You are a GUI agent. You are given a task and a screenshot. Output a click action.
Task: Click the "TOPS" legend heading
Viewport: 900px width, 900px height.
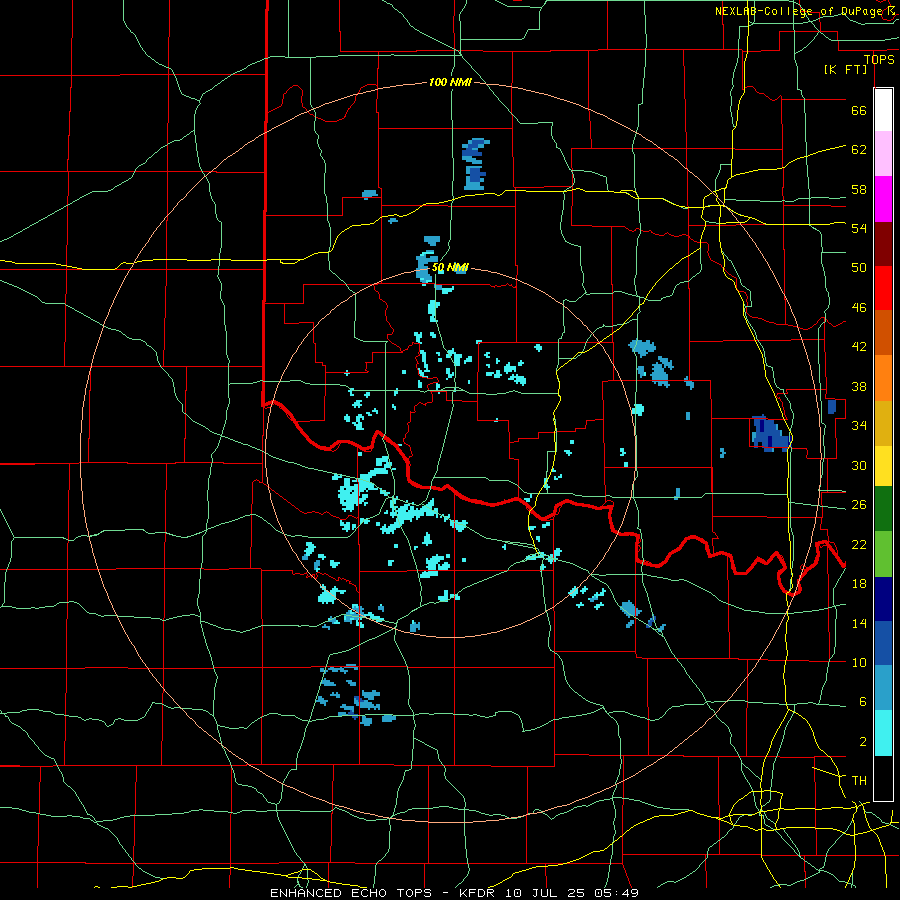(x=879, y=59)
